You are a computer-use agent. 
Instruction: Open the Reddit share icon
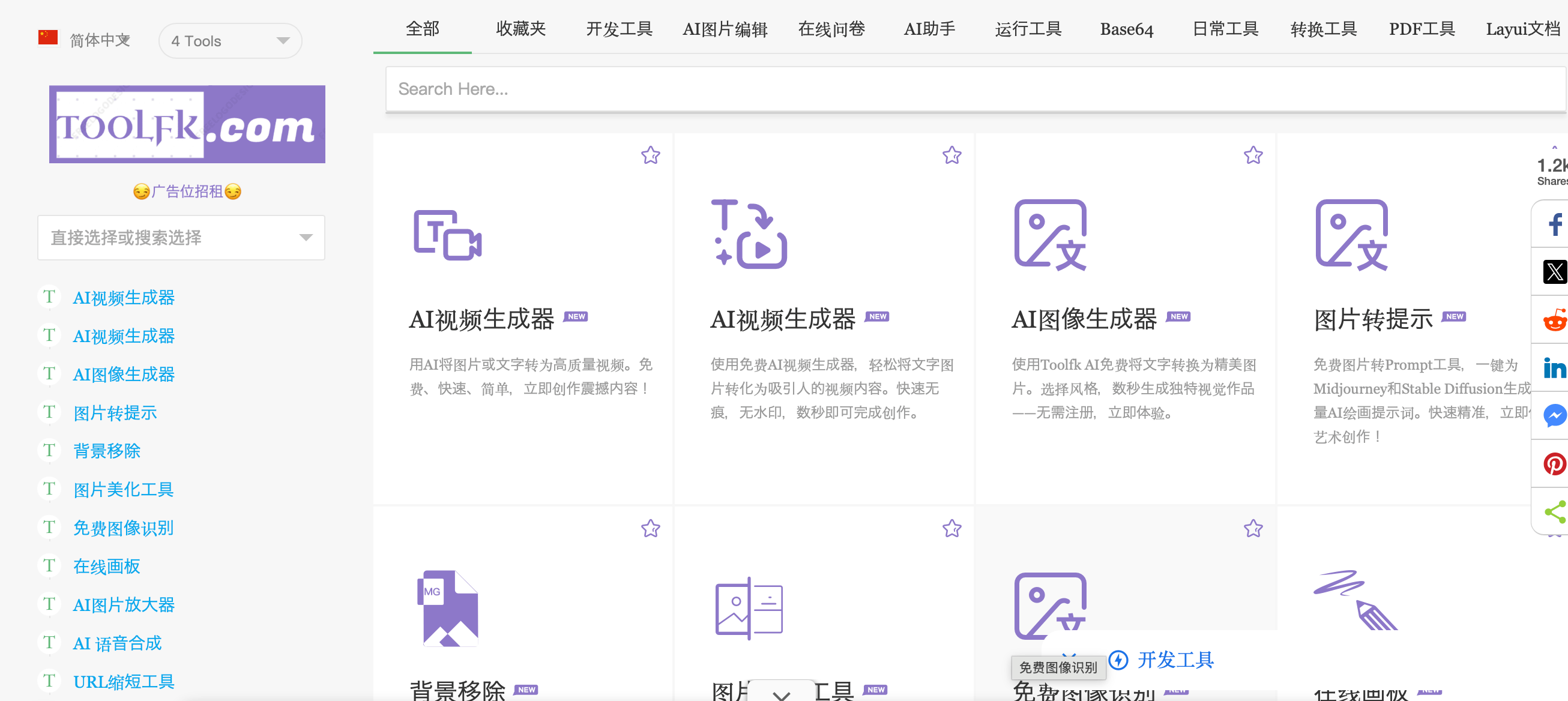(x=1554, y=319)
